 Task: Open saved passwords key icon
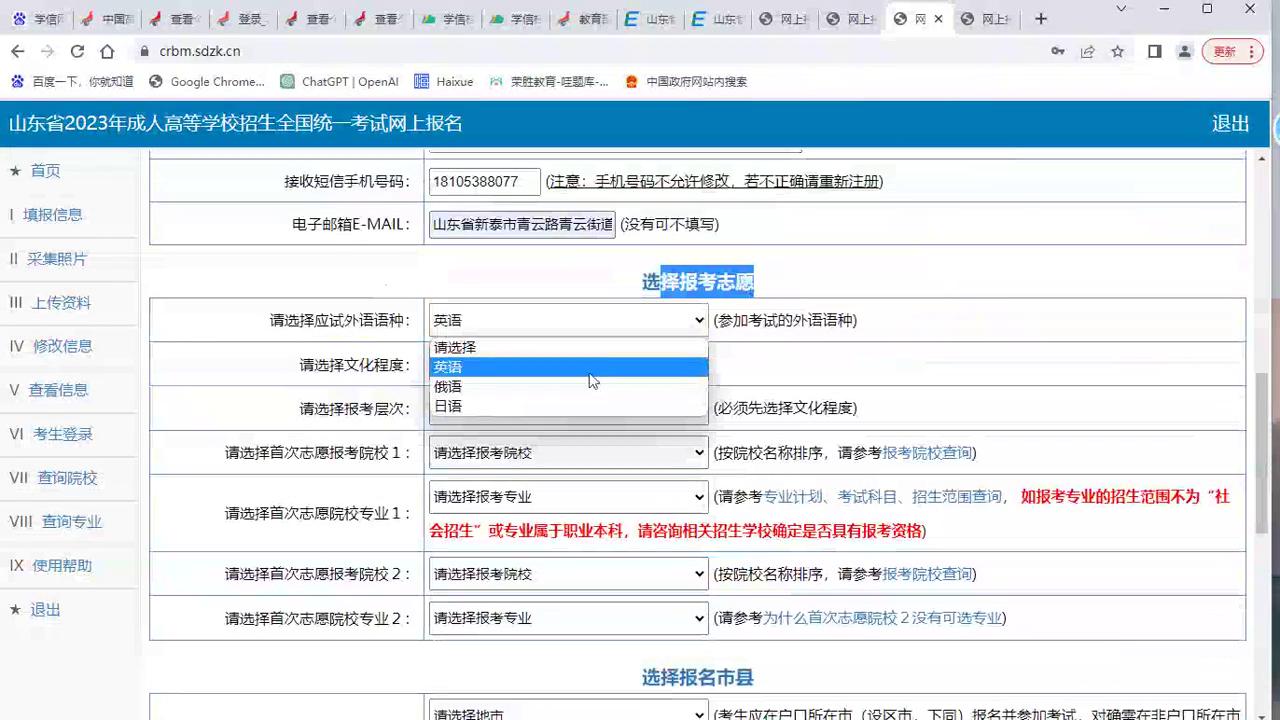coord(1057,51)
